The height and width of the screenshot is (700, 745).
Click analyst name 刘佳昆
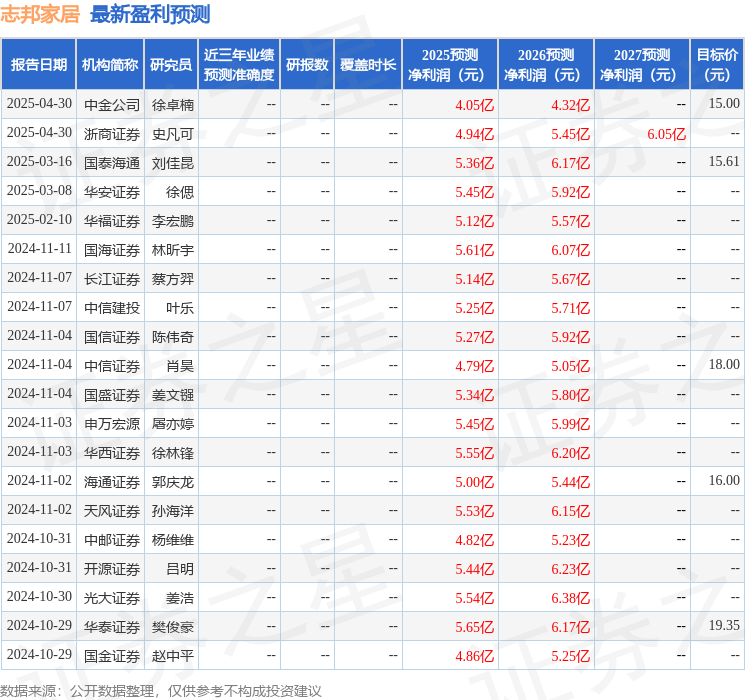coord(172,163)
